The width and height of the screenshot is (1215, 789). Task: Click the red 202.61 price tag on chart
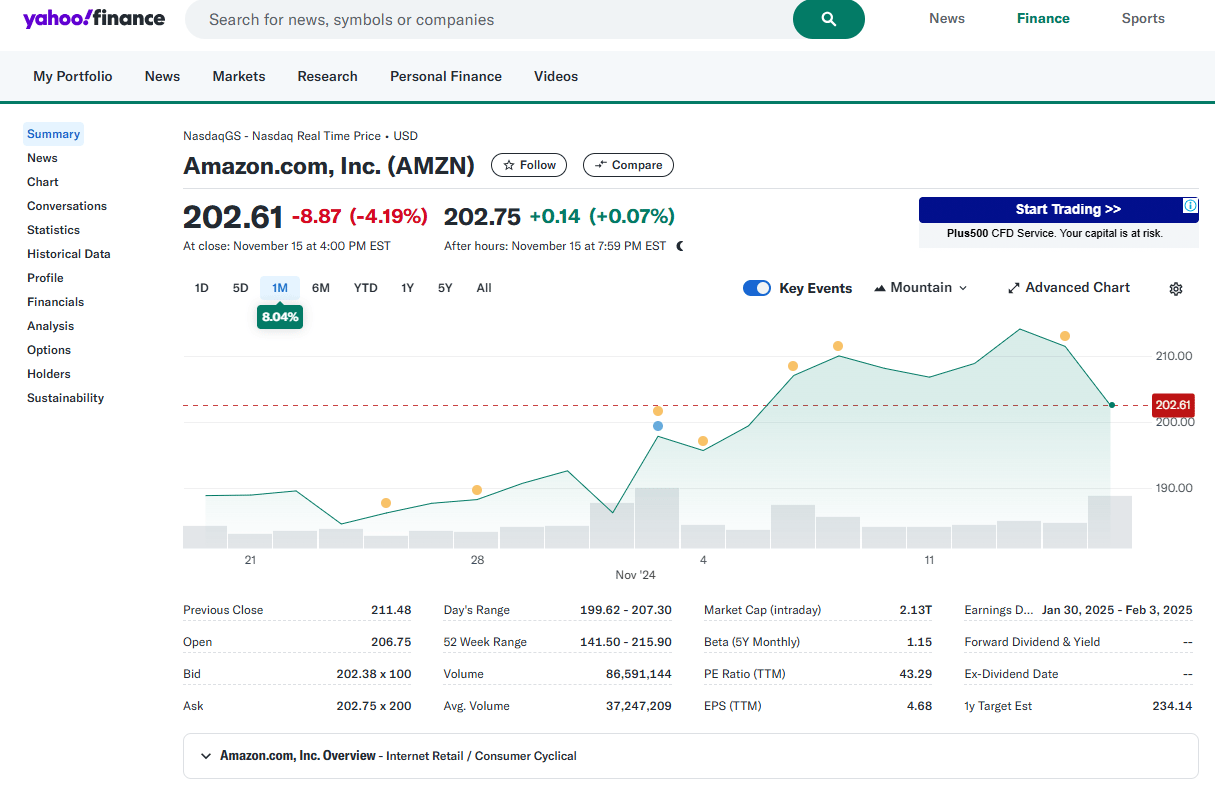coord(1173,405)
